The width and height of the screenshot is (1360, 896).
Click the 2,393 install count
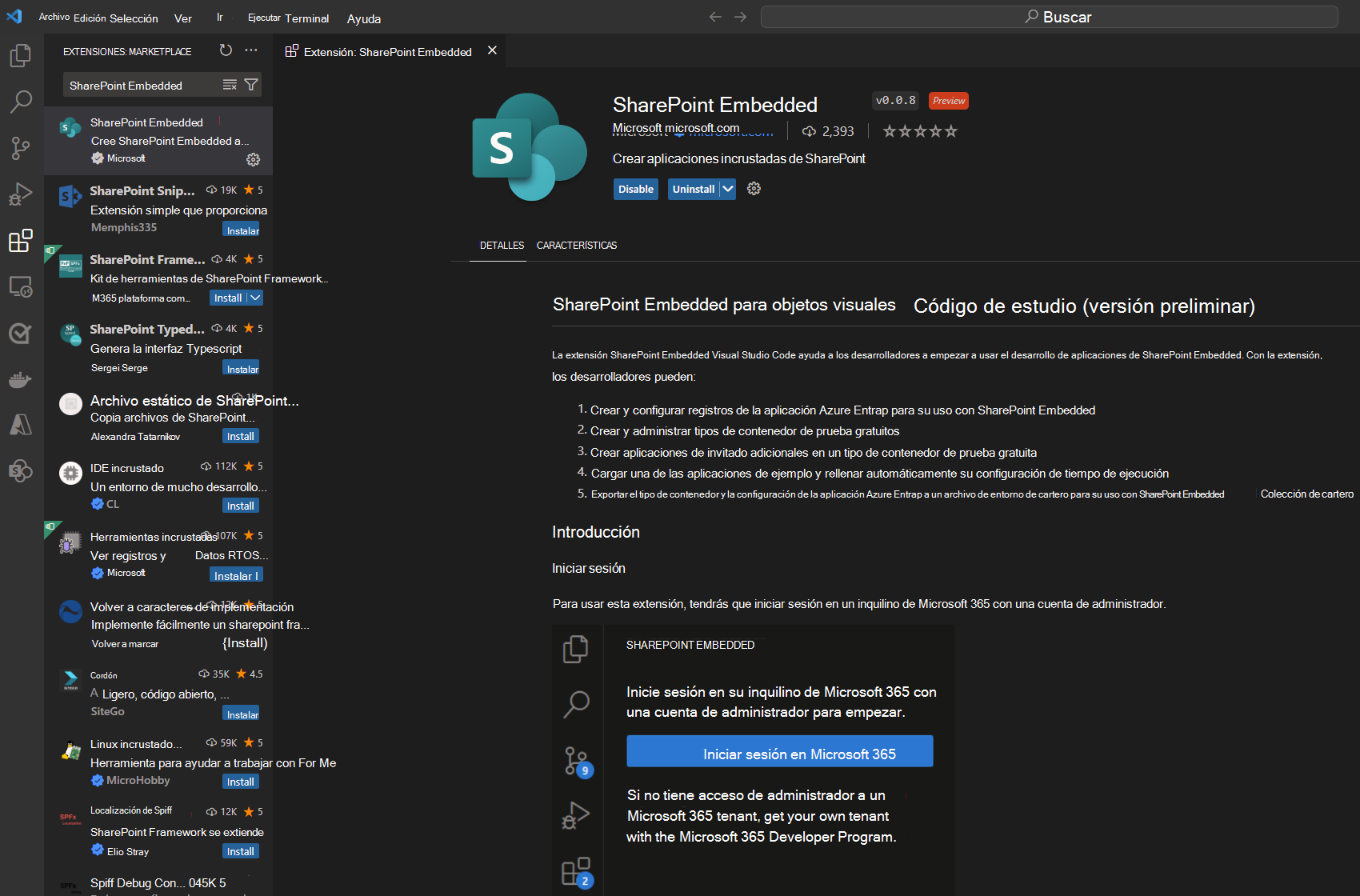pos(828,131)
